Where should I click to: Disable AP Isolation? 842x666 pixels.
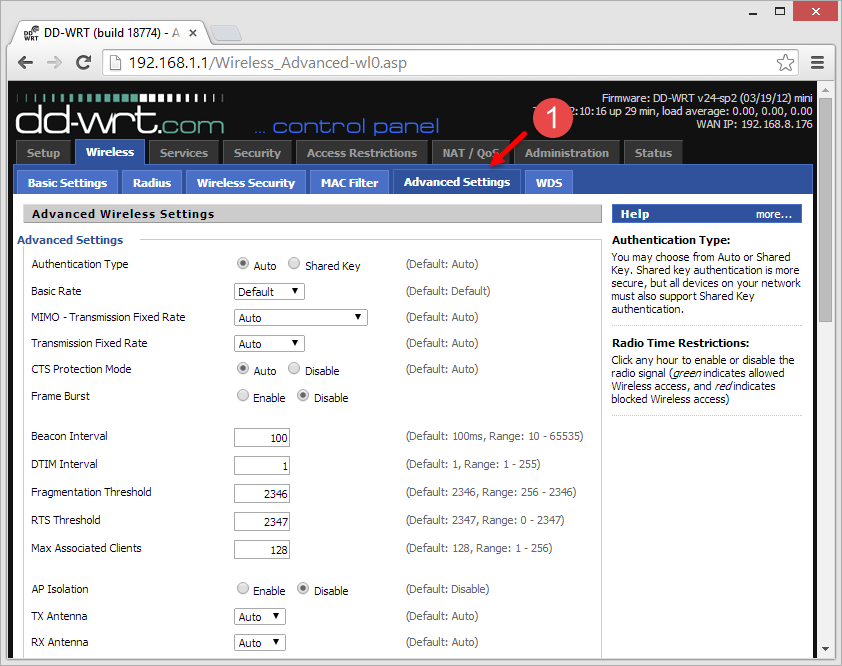303,589
